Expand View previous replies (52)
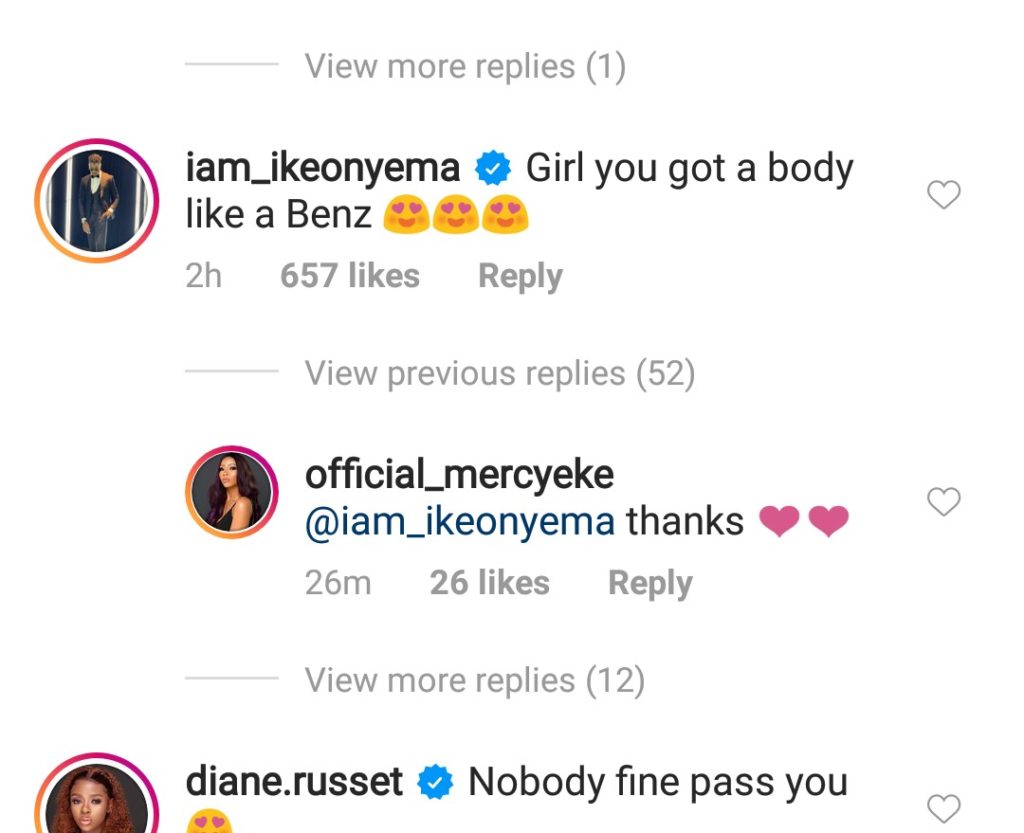The image size is (1024, 833). click(499, 374)
